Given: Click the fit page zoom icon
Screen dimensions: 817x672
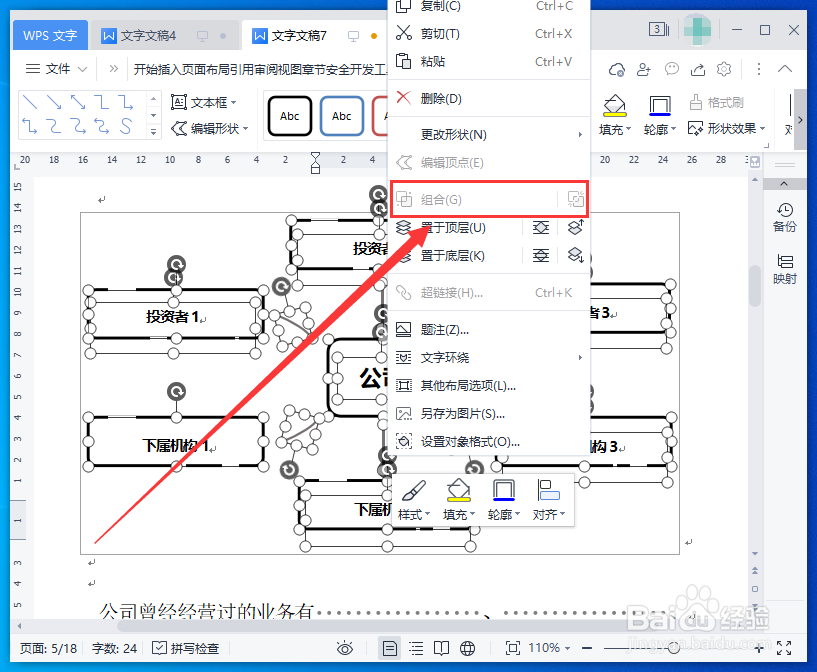Looking at the screenshot, I should coord(513,648).
